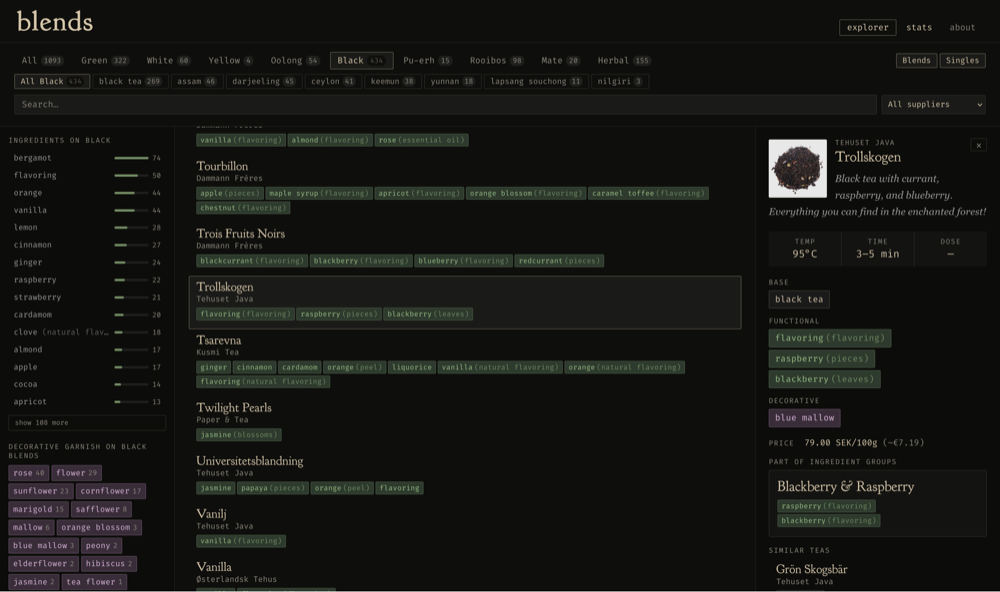Select the orange blossom garnish tag
The height and width of the screenshot is (592, 1000).
(x=99, y=528)
